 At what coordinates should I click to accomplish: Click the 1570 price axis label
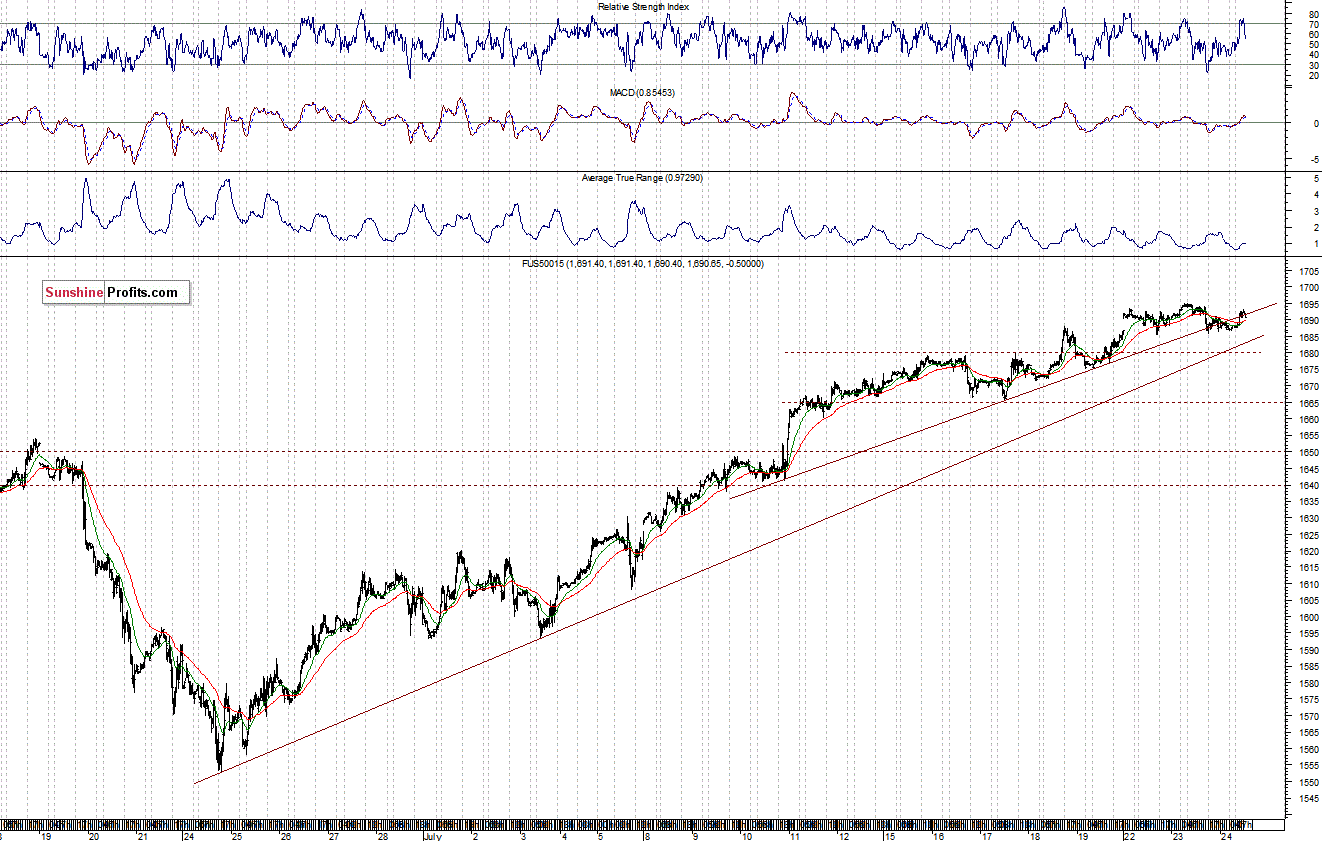click(x=1307, y=717)
